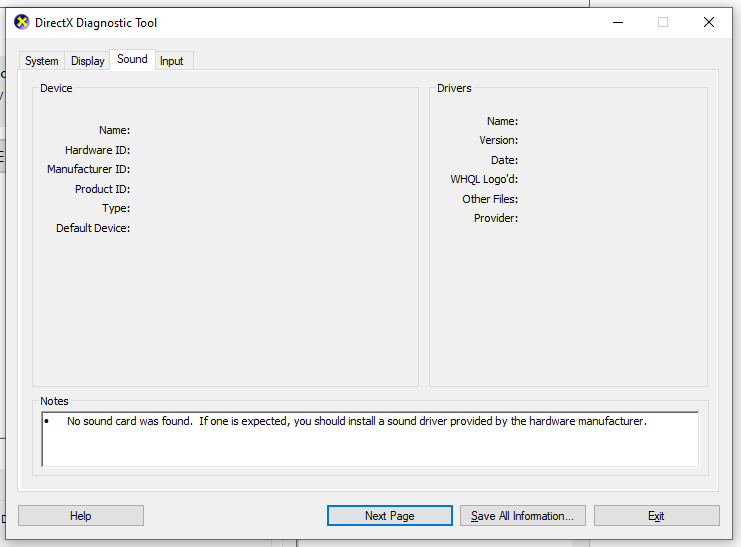Click the Next Page button
741x547 pixels.
pyautogui.click(x=389, y=516)
